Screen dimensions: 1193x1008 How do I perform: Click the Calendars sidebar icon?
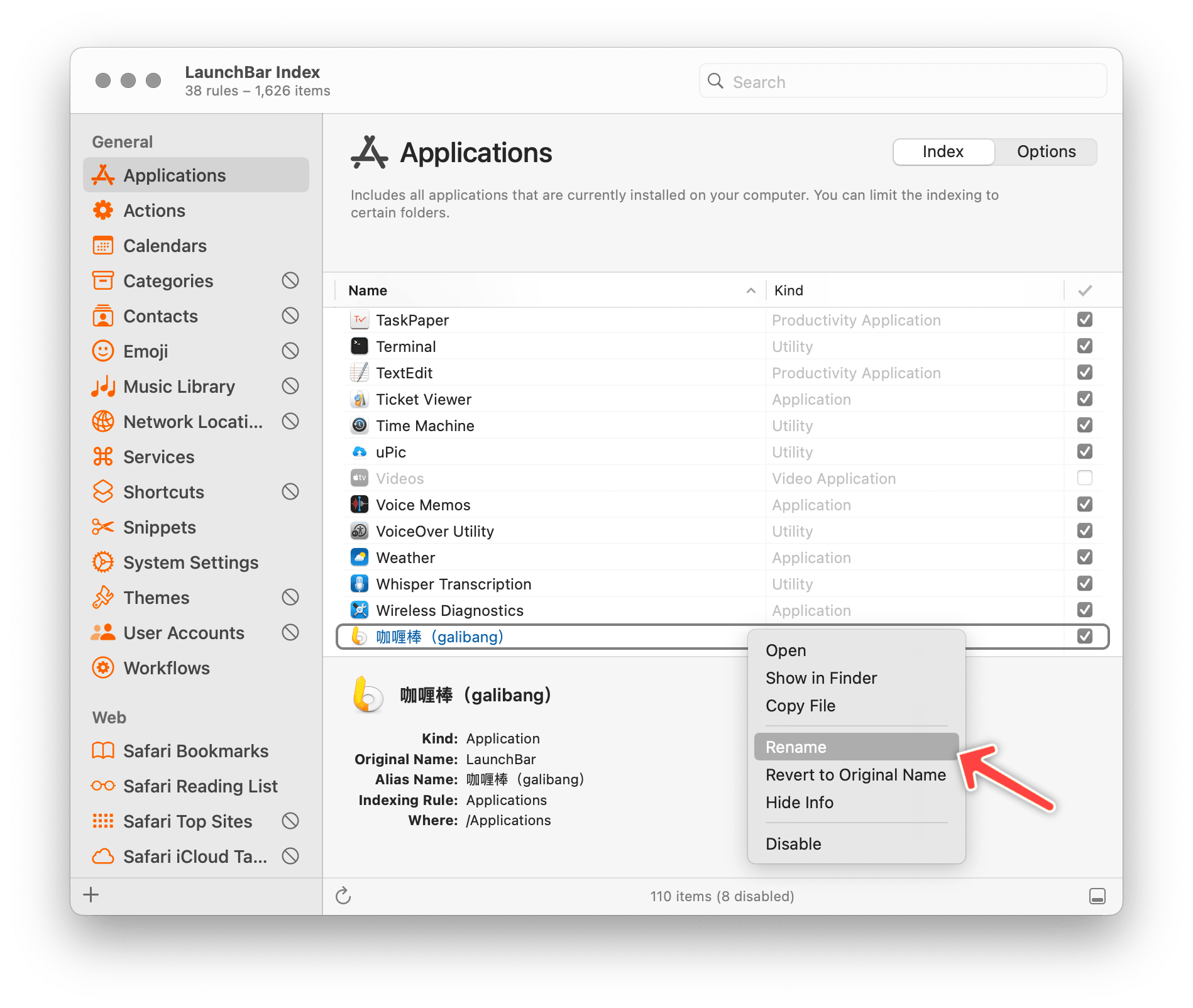tap(103, 246)
